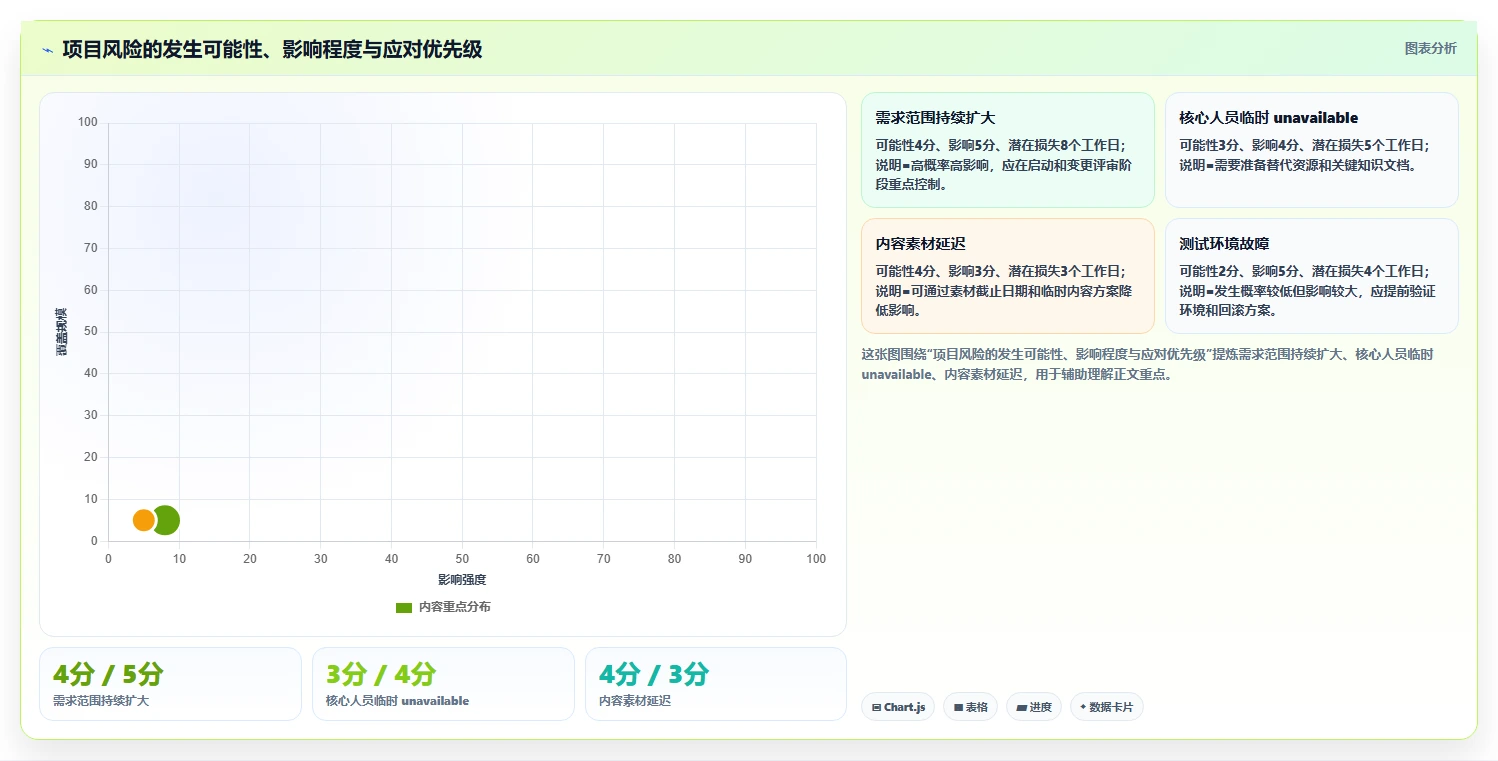Click the page title 项目风险的发生可能性

point(272,49)
